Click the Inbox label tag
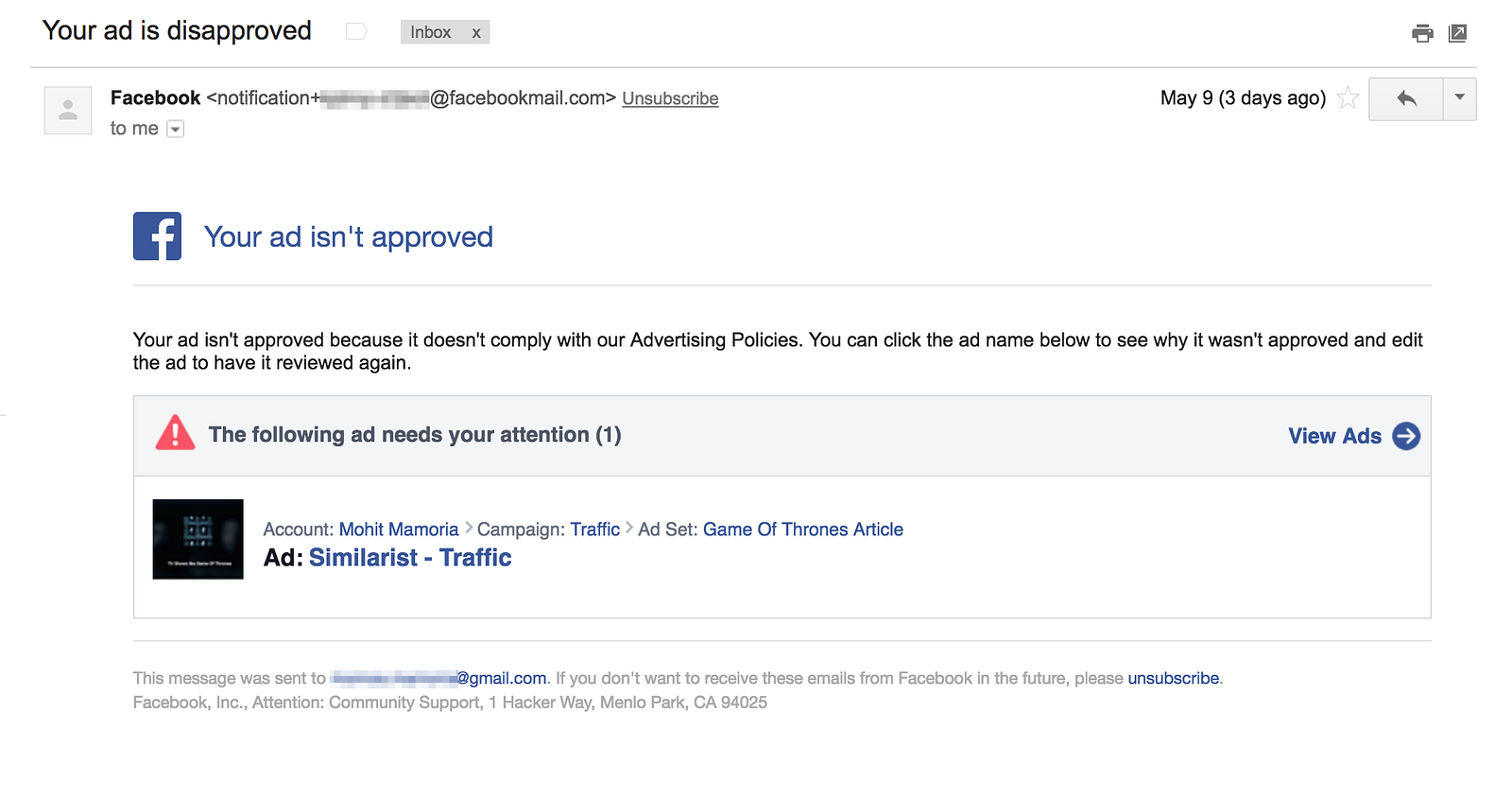The width and height of the screenshot is (1512, 799). point(430,33)
